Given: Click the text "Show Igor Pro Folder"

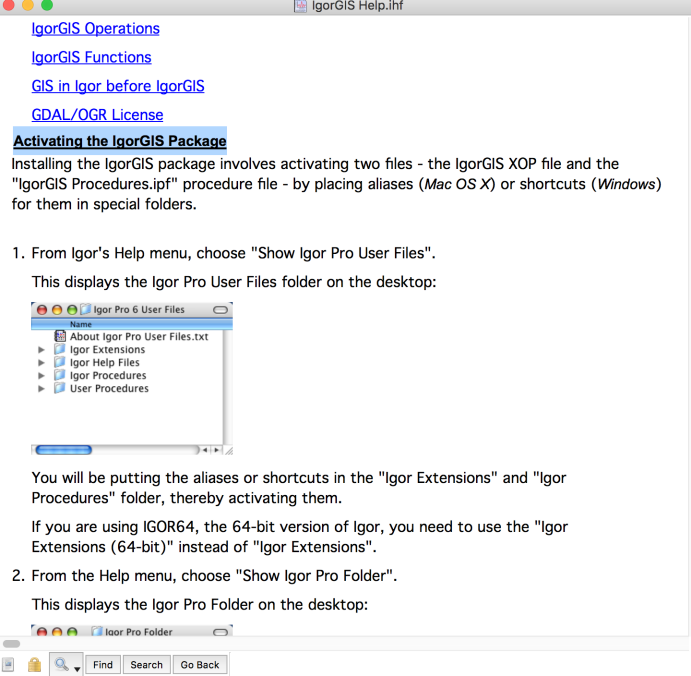Looking at the screenshot, I should point(314,576).
